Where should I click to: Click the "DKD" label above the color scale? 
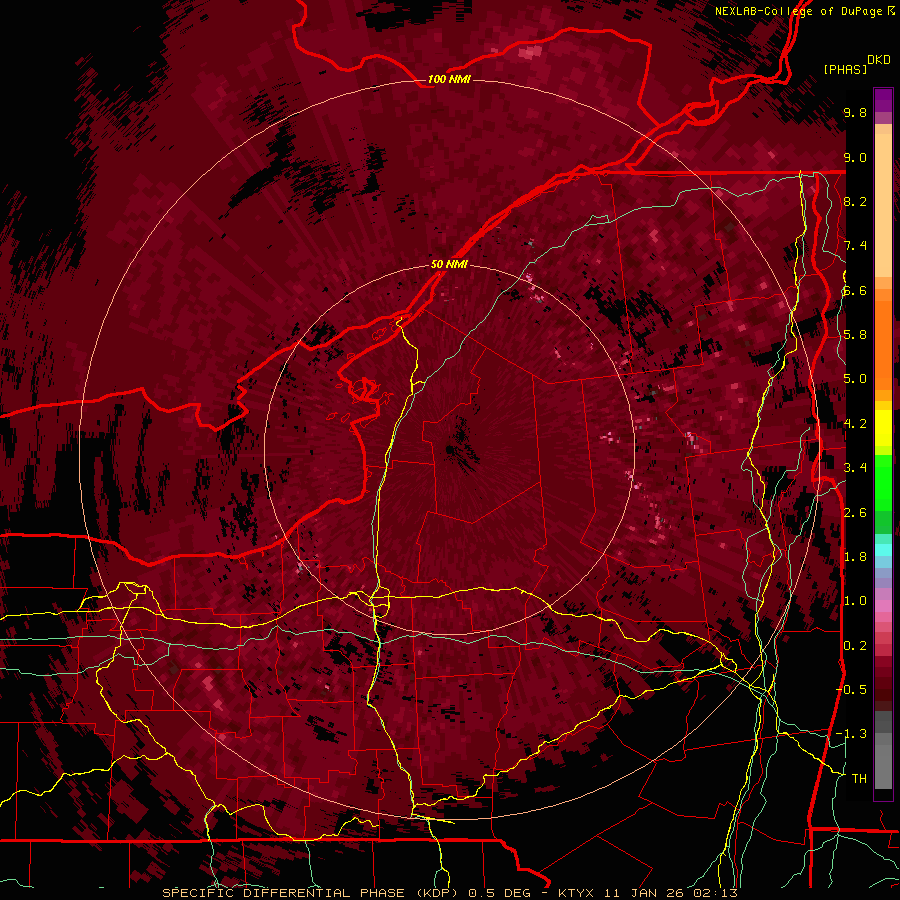[879, 60]
